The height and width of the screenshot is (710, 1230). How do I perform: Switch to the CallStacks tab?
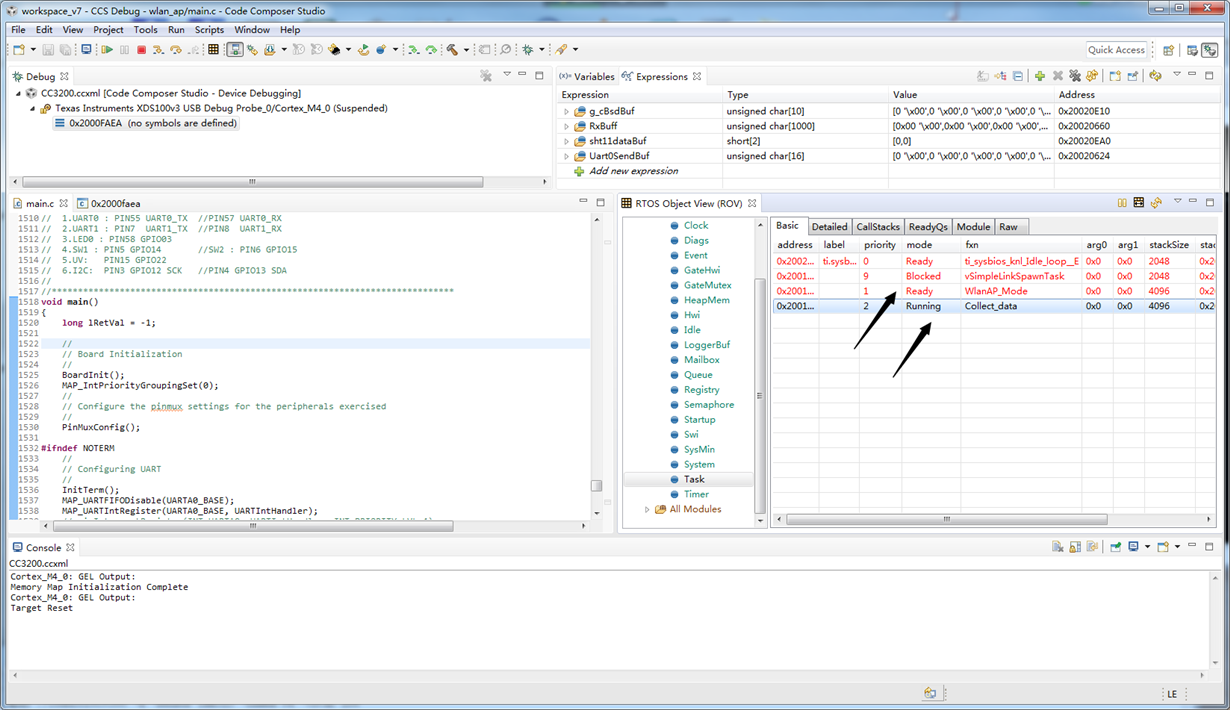[877, 227]
